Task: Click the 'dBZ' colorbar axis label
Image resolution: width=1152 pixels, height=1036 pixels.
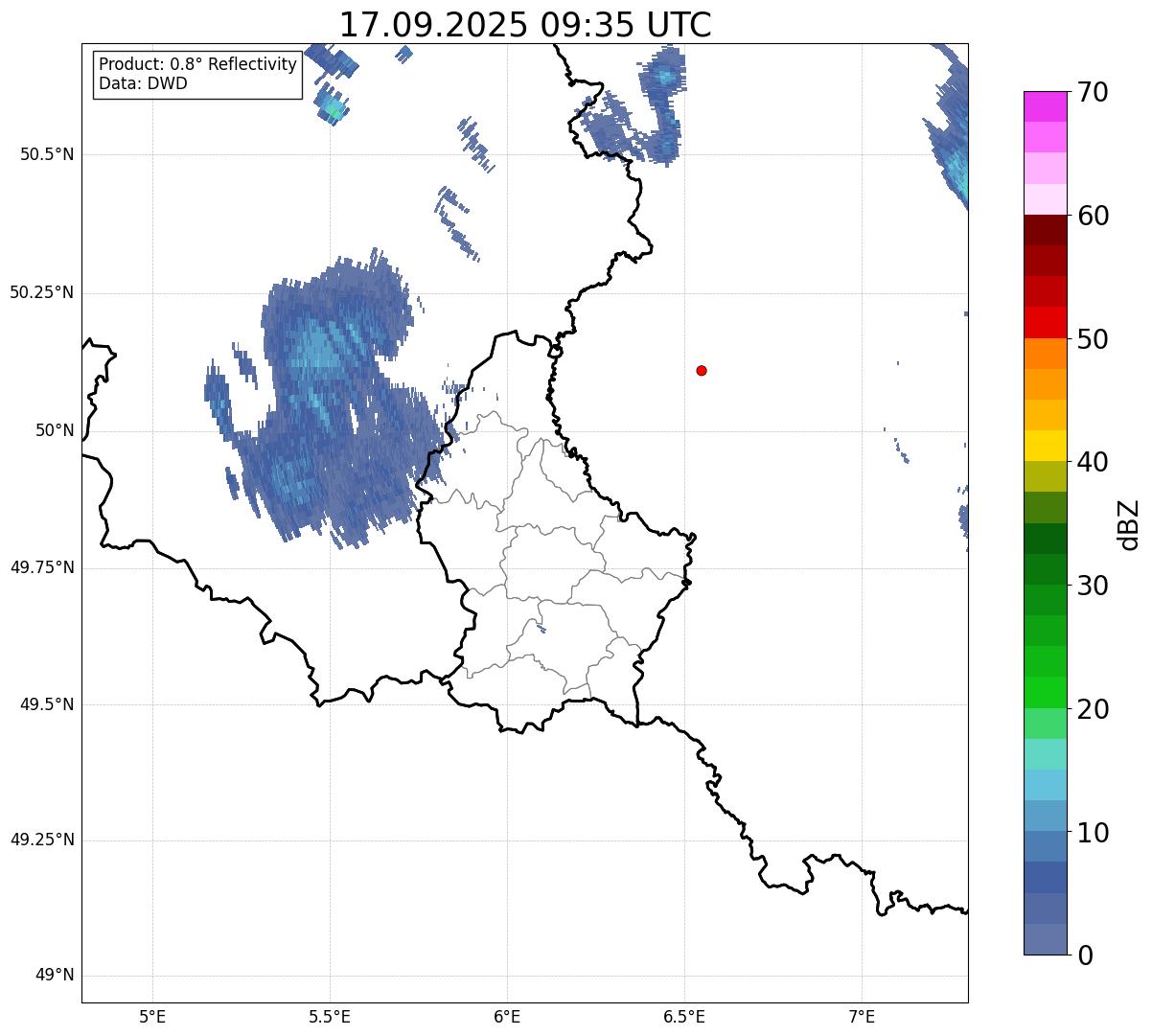Action: click(1129, 523)
